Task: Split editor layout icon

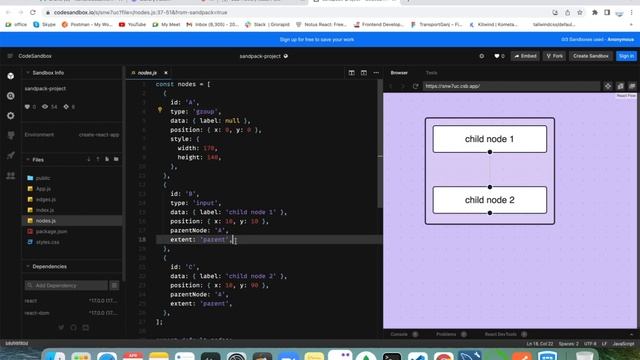Action: [x=351, y=73]
